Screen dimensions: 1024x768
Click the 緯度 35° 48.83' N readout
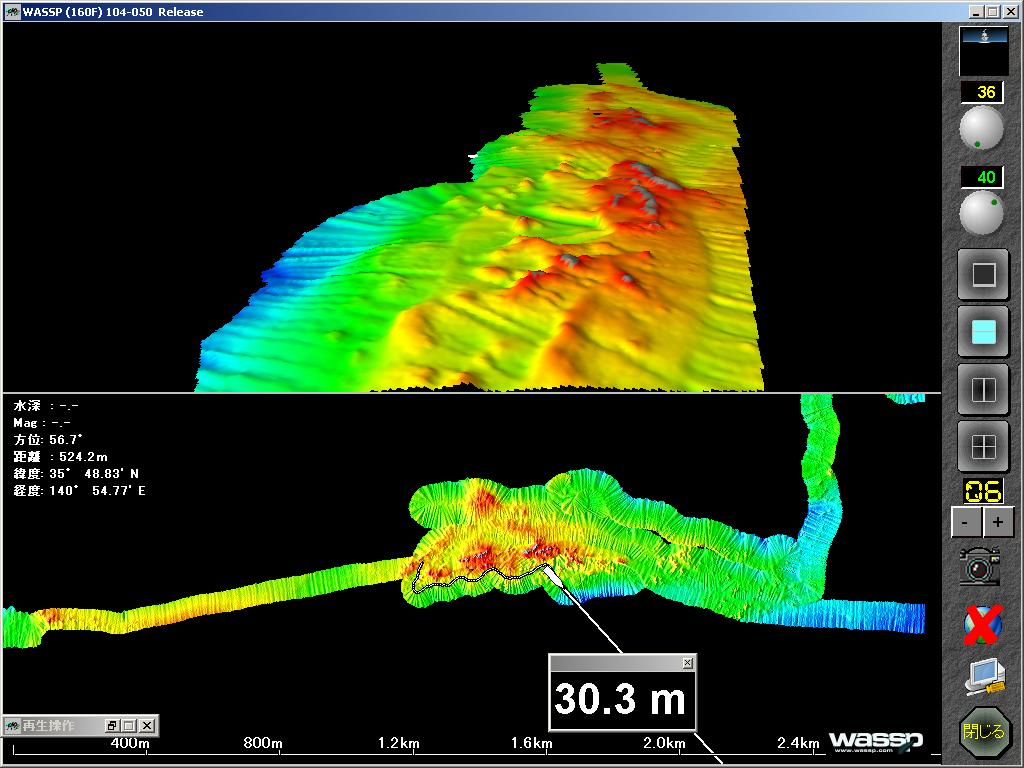point(76,473)
